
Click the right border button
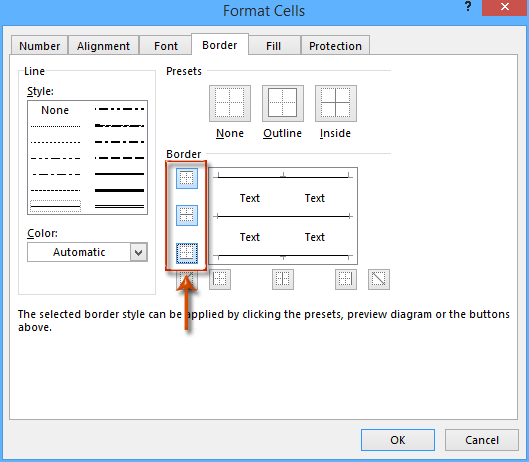[346, 279]
